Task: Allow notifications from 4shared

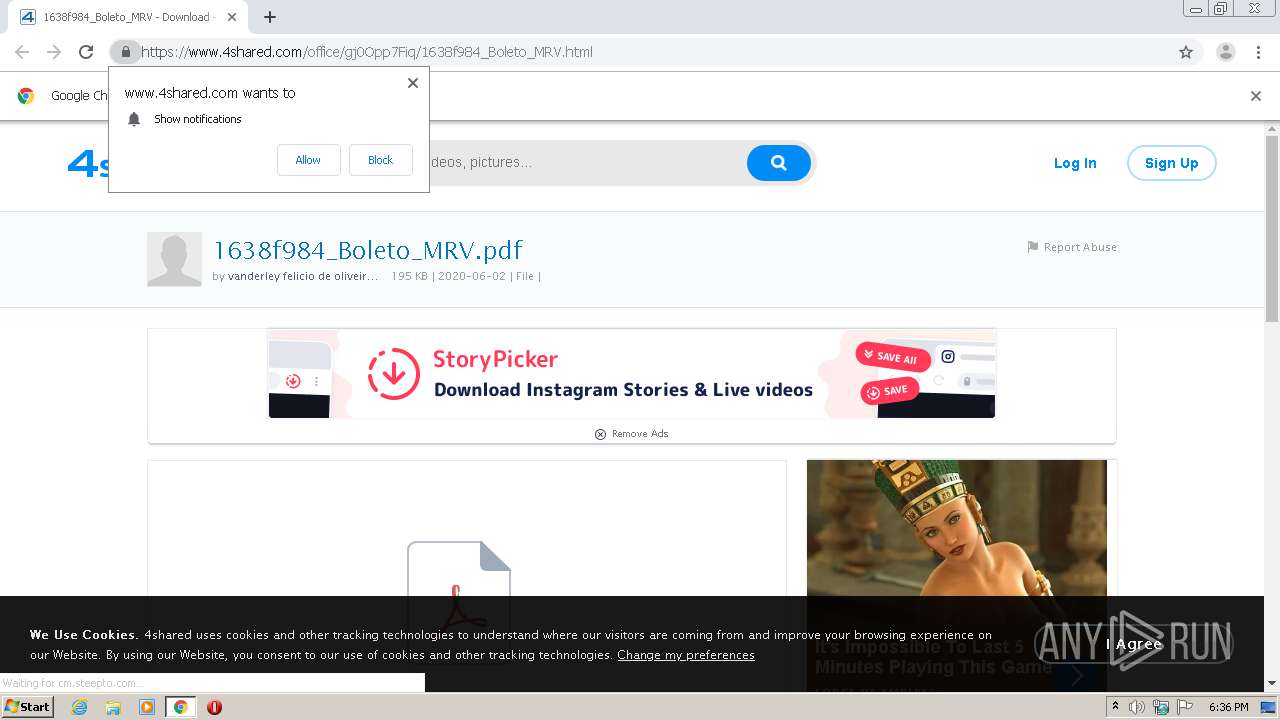Action: [308, 160]
